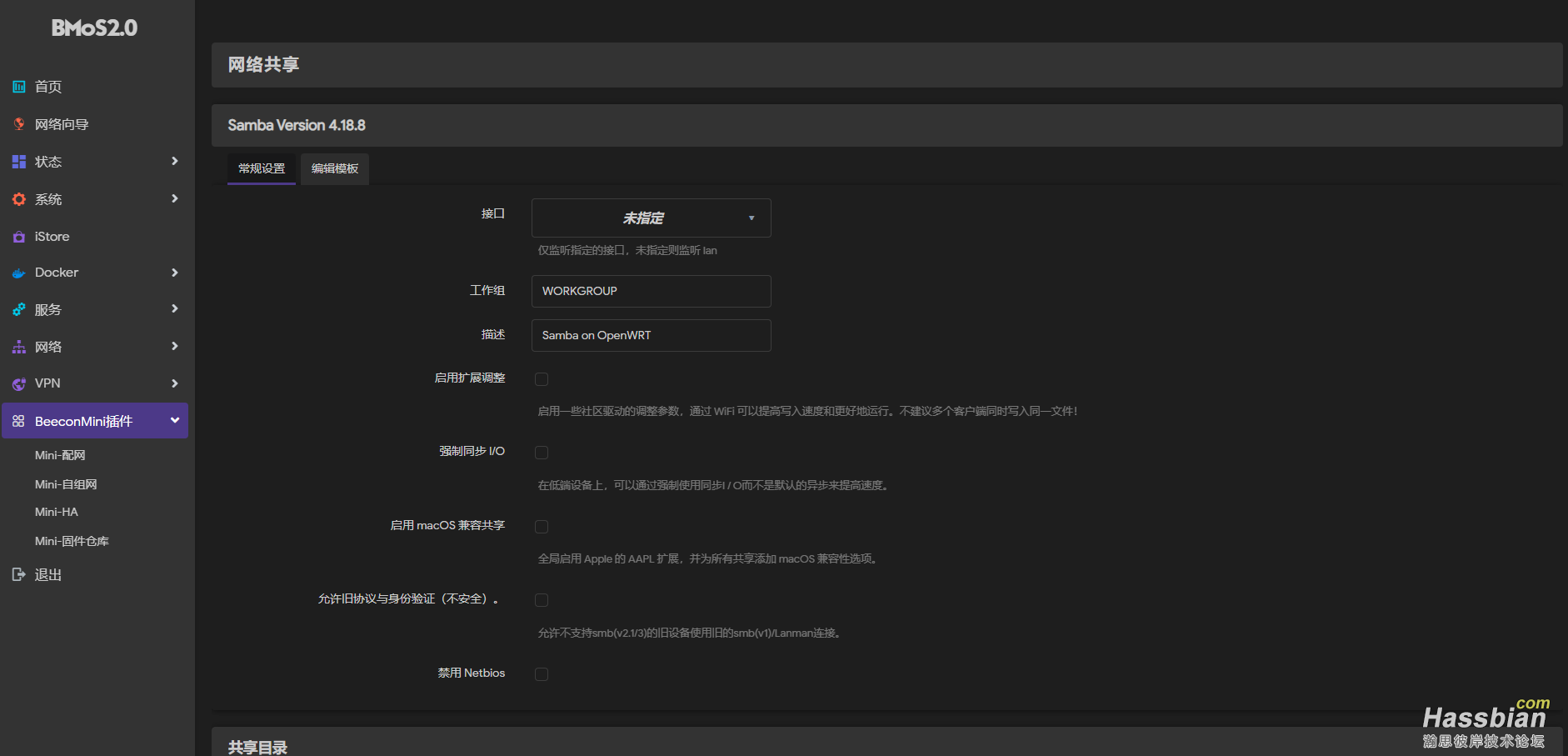Image resolution: width=1568 pixels, height=756 pixels.
Task: Open Mini-固件仓库 submenu item
Action: (72, 541)
